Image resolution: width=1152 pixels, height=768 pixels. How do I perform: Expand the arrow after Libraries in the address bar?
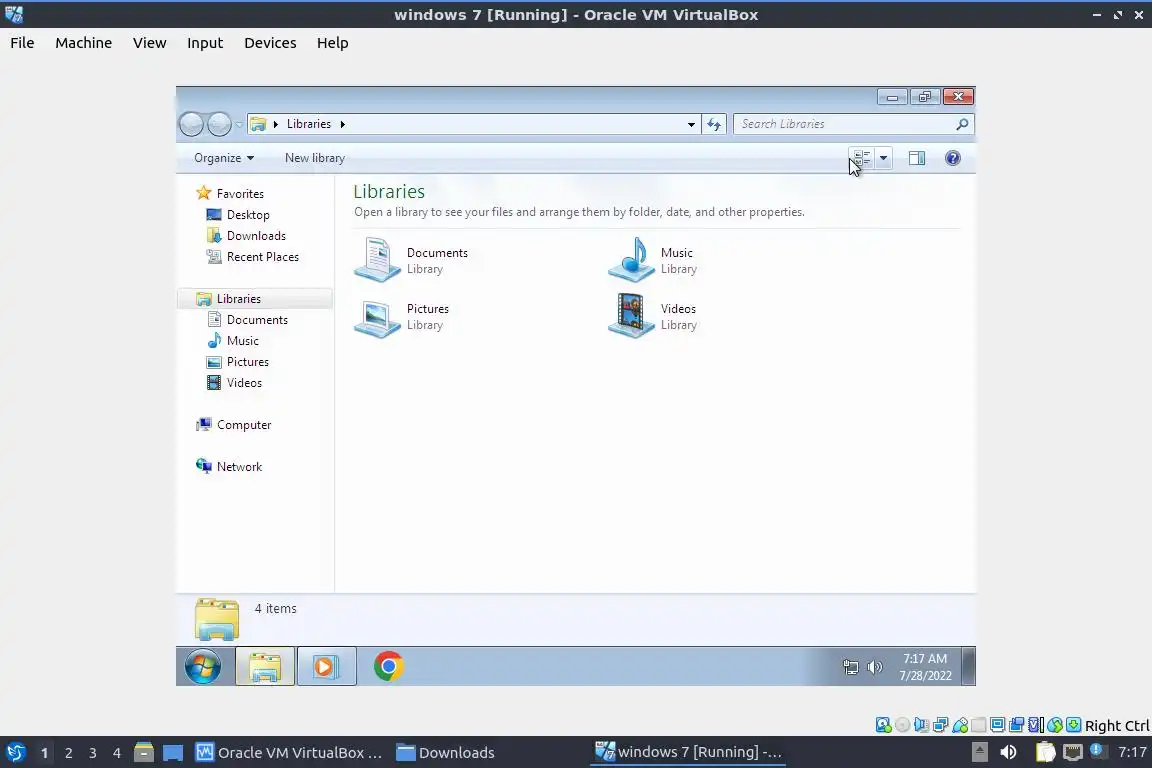coord(342,124)
